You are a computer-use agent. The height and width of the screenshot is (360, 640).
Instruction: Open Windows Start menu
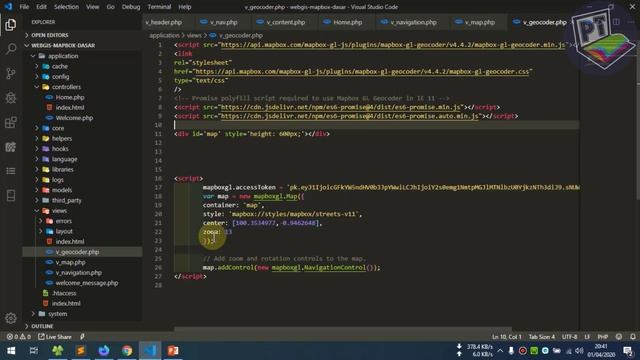tap(11, 351)
